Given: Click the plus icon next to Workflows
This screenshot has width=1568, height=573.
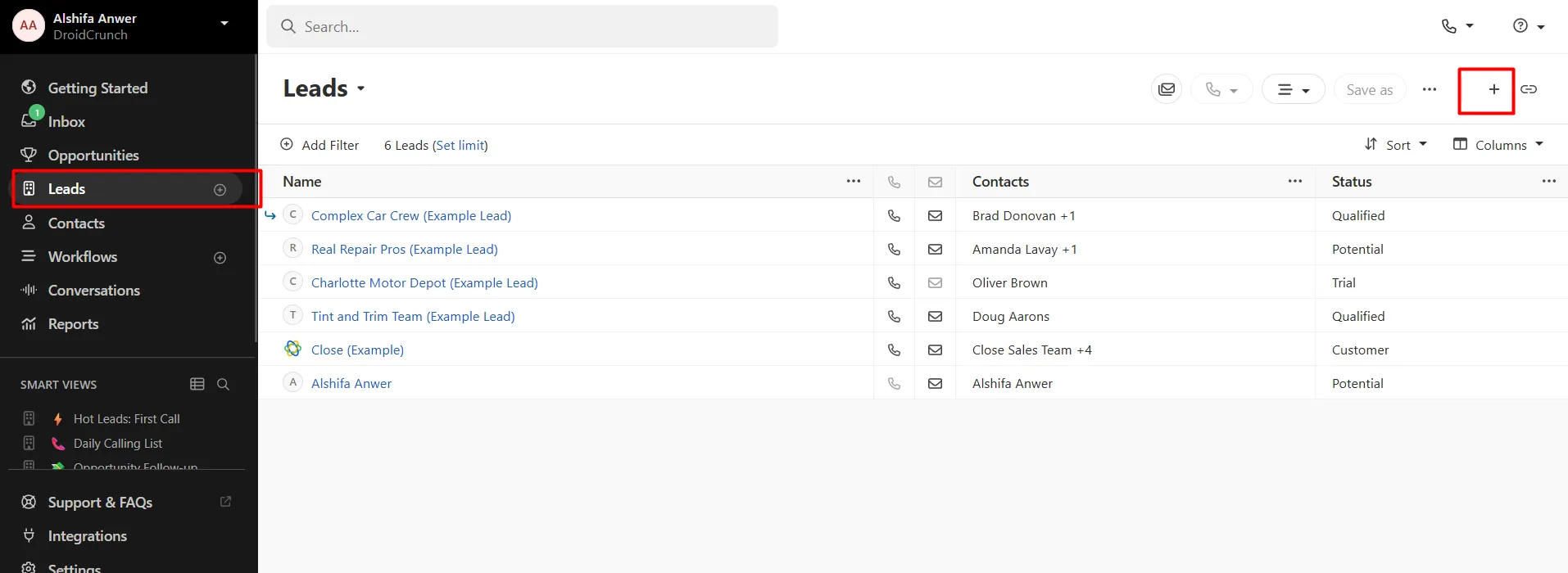Looking at the screenshot, I should [220, 258].
